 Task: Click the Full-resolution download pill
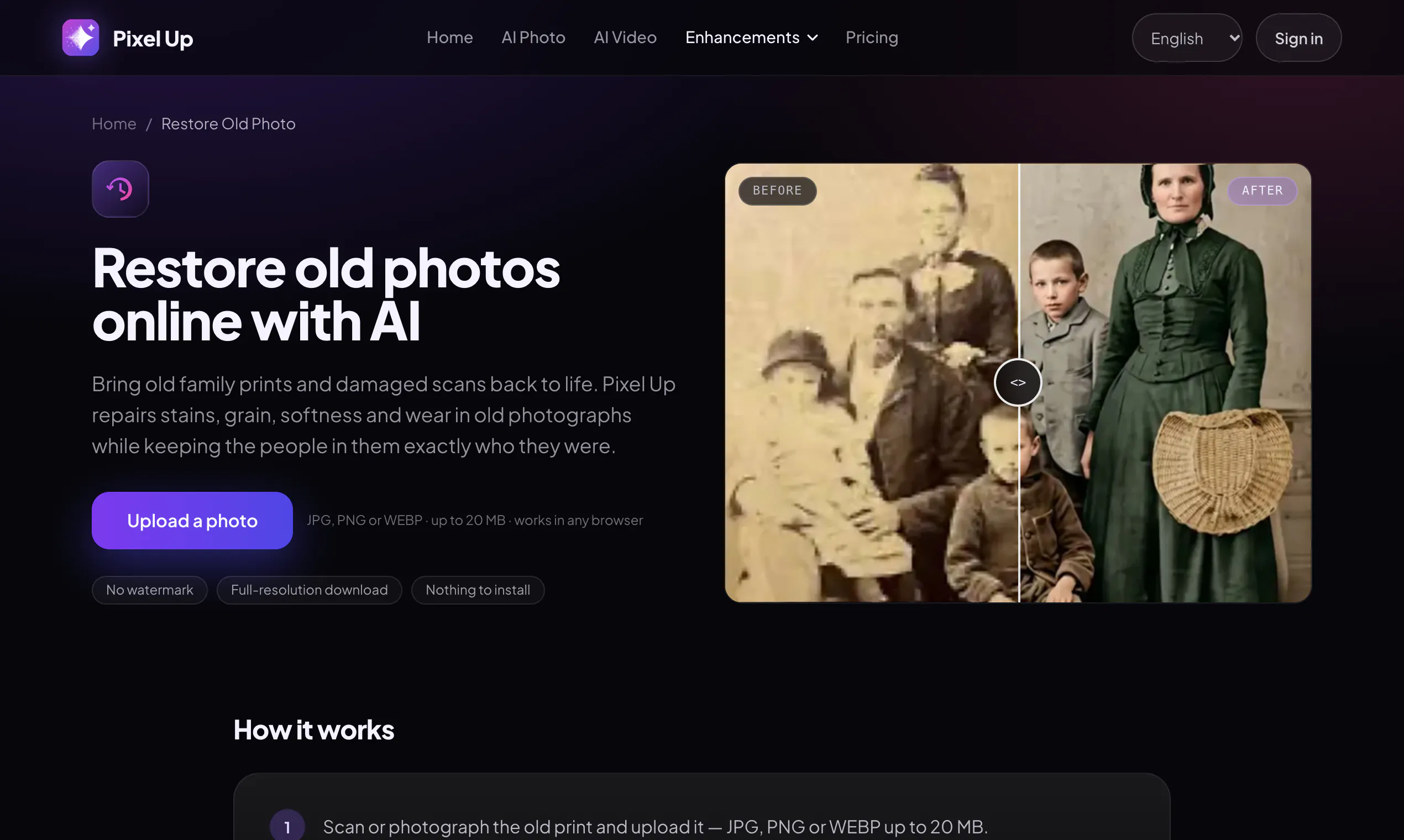click(x=309, y=590)
